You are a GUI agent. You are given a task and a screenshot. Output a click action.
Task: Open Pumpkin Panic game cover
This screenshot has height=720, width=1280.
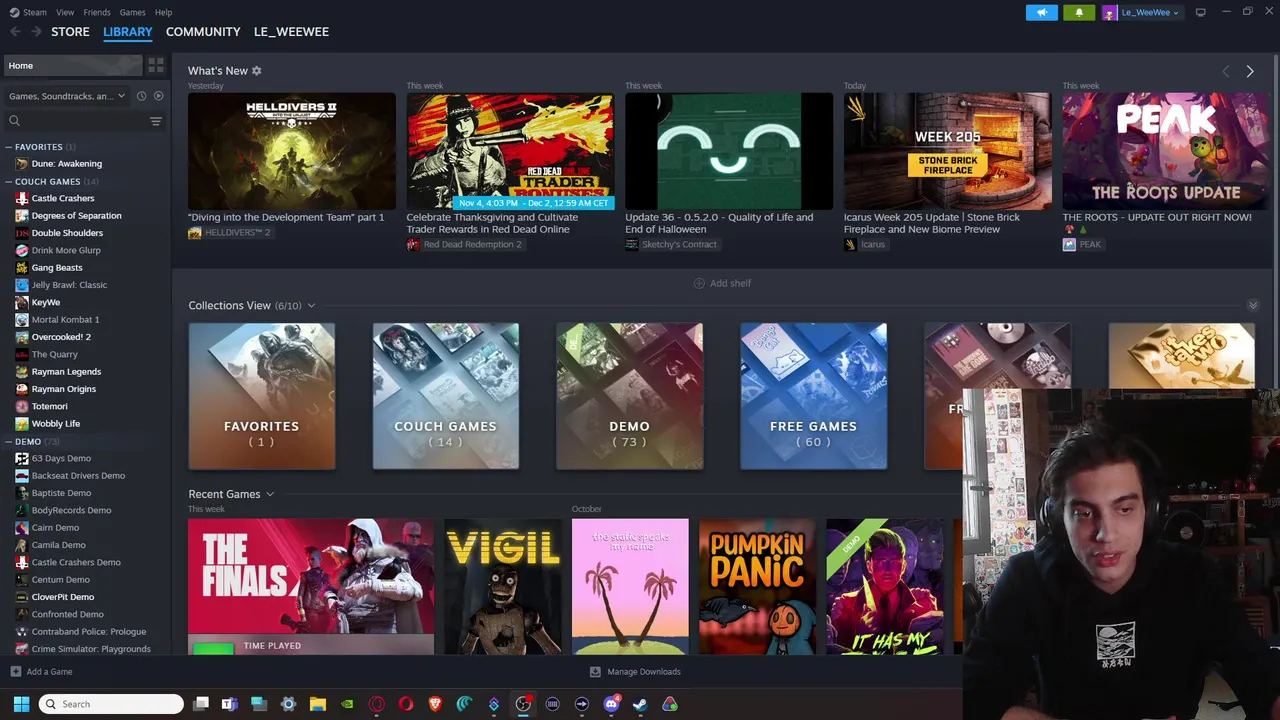[757, 586]
